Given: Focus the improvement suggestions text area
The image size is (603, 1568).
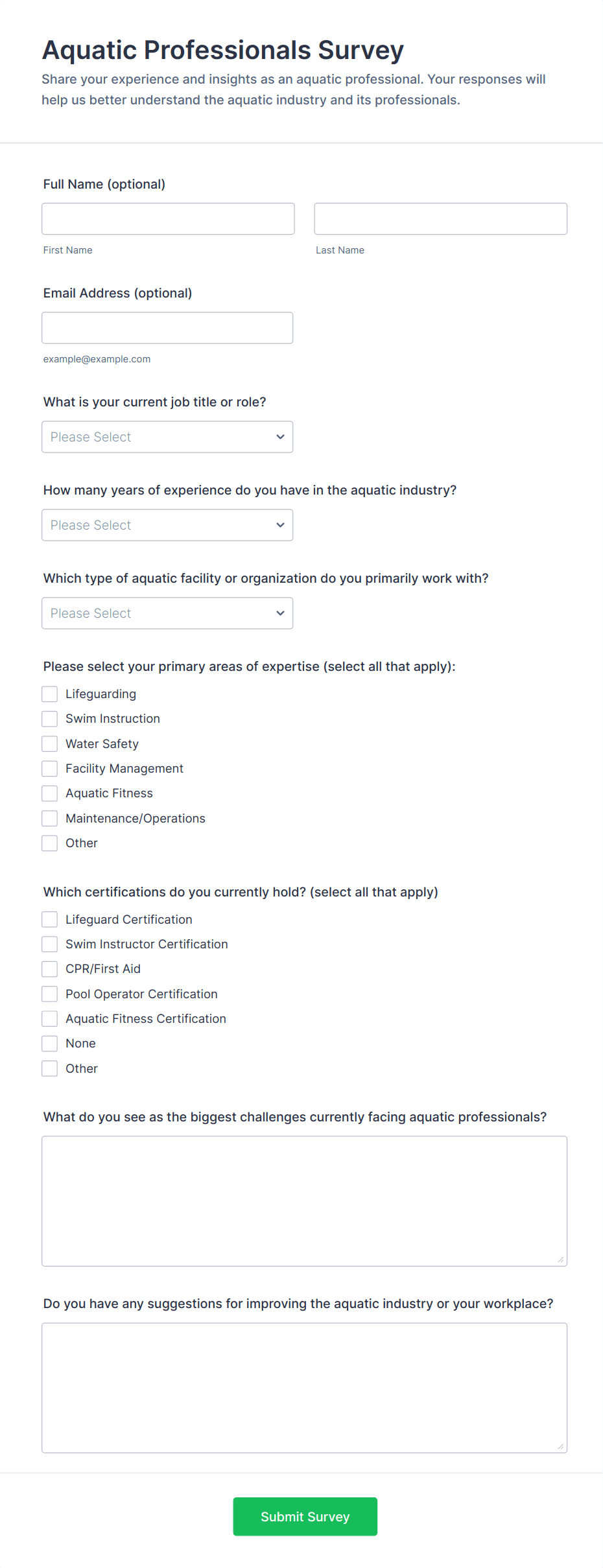Looking at the screenshot, I should [x=304, y=1387].
